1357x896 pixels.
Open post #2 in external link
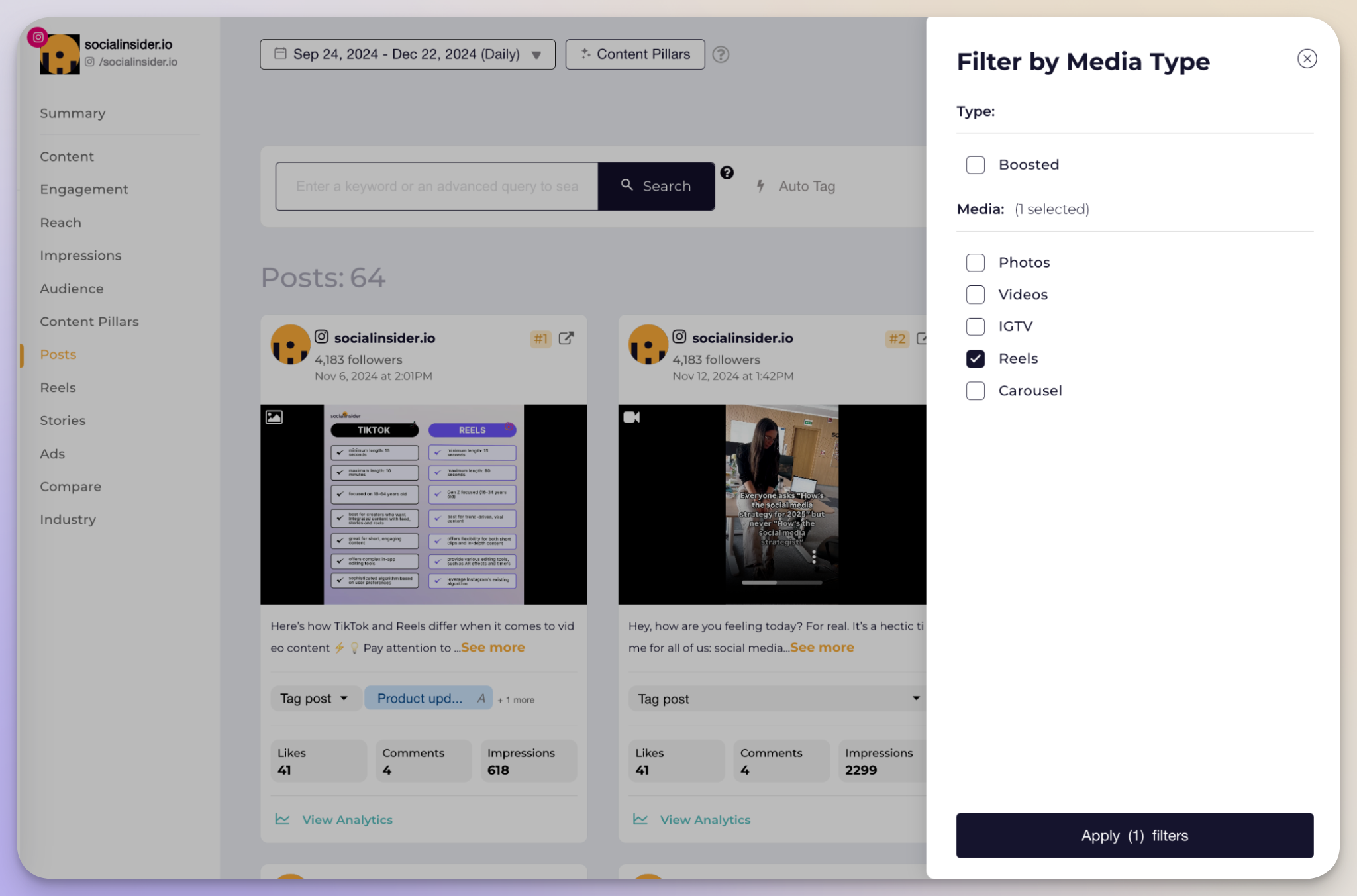point(921,338)
